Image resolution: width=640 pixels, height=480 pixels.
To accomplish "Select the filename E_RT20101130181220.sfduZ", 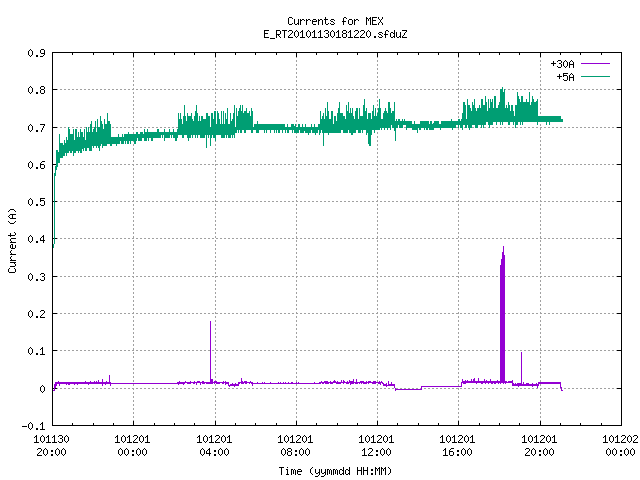I will (335, 34).
